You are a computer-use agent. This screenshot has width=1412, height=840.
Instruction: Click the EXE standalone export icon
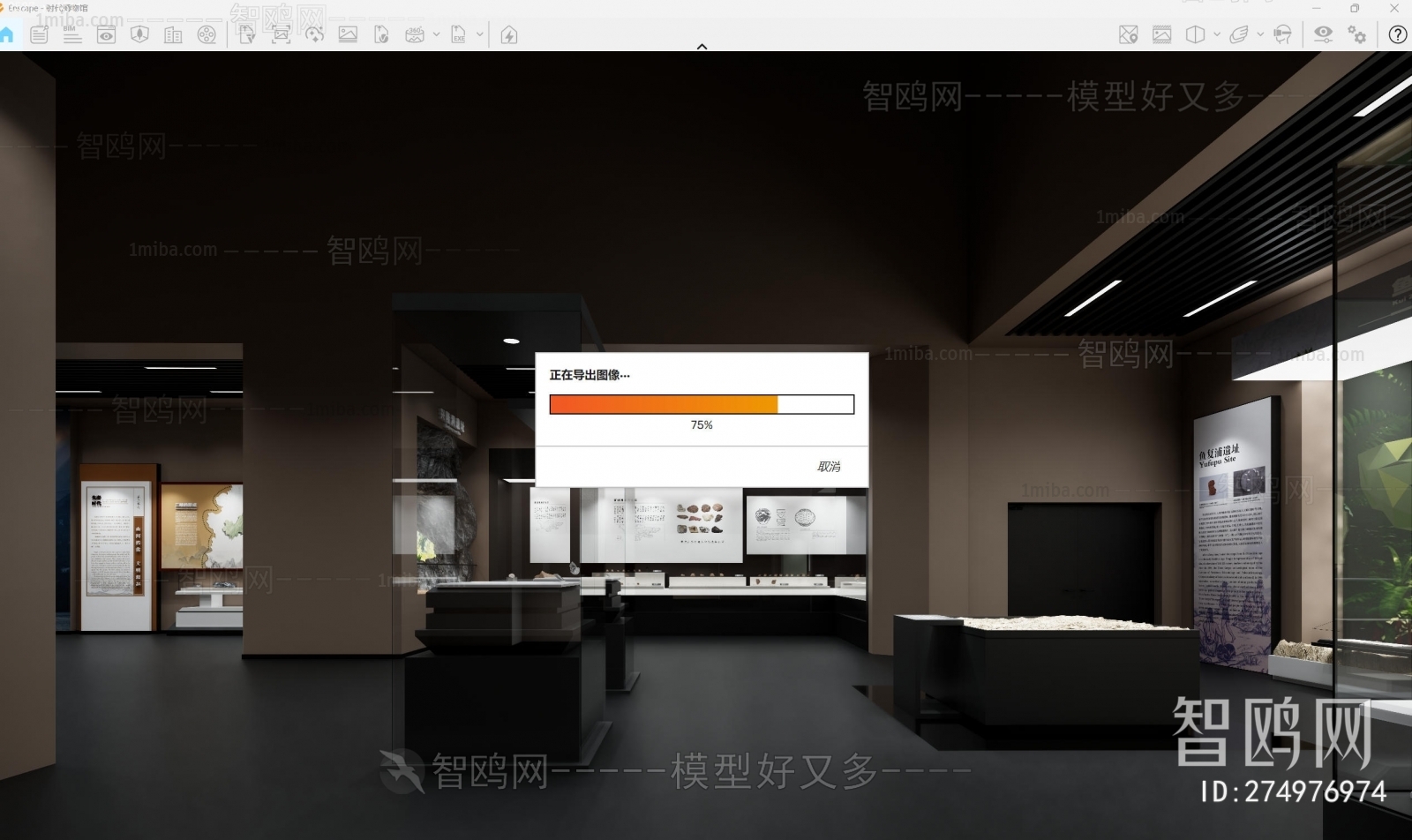(x=458, y=35)
